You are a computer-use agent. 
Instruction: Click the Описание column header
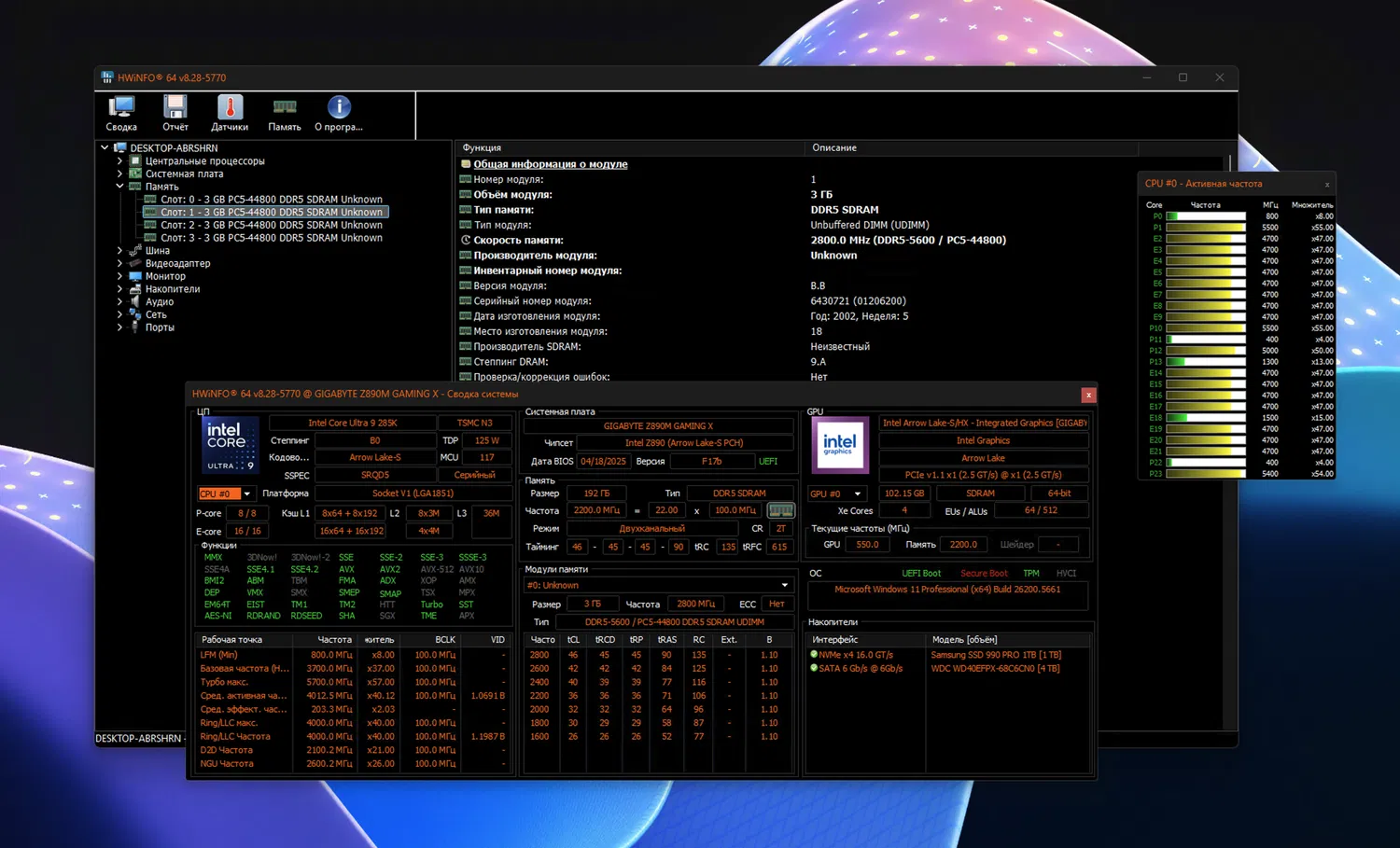tap(834, 147)
